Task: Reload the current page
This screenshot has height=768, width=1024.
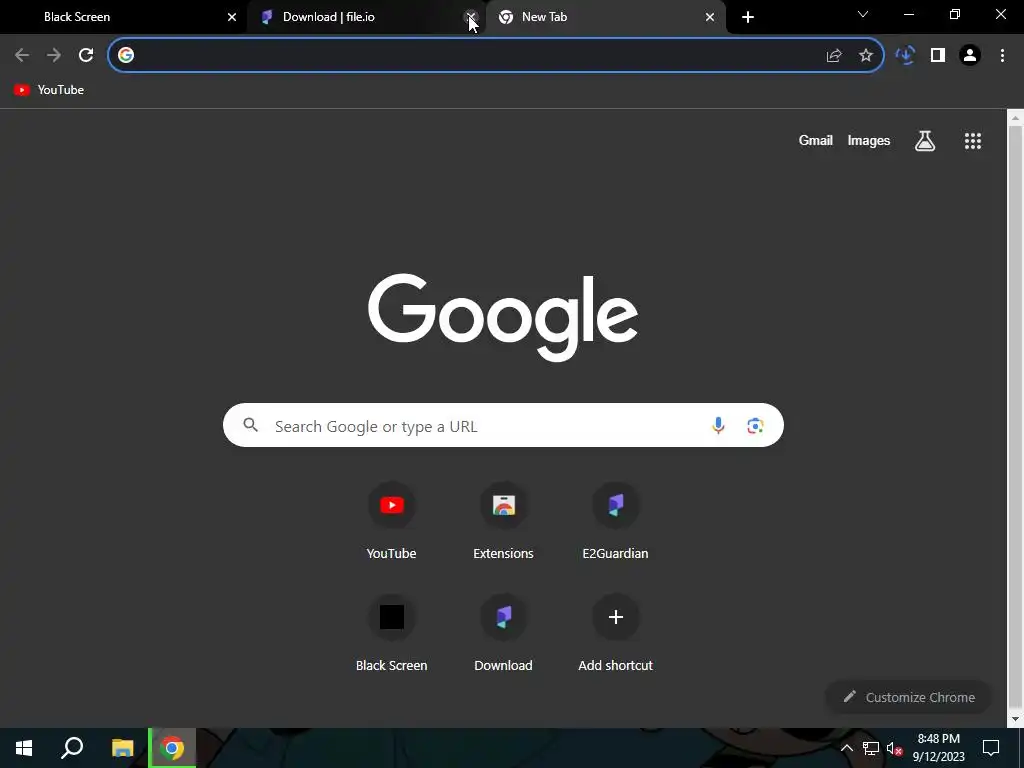Action: pyautogui.click(x=86, y=56)
